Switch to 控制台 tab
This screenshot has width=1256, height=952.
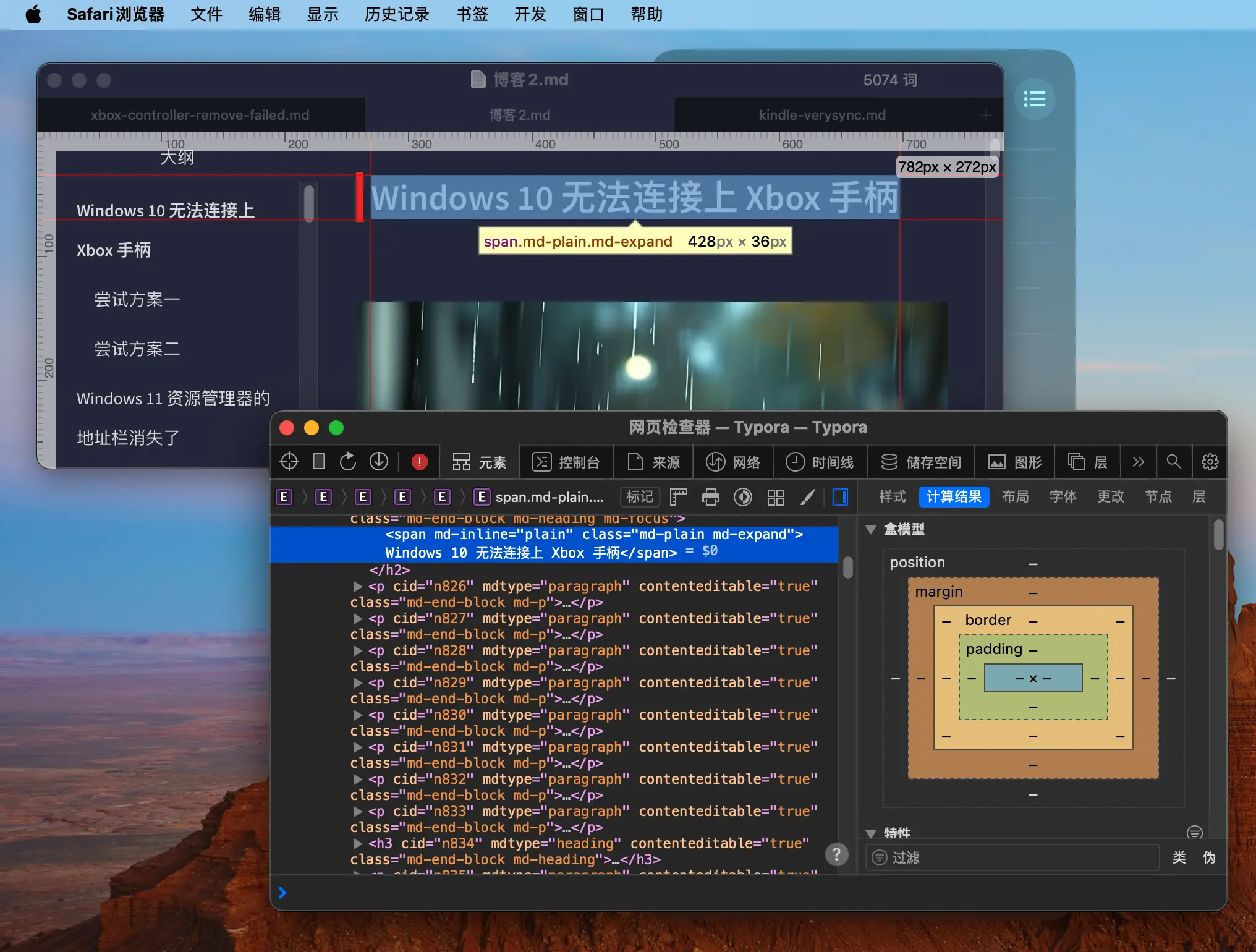(x=566, y=462)
